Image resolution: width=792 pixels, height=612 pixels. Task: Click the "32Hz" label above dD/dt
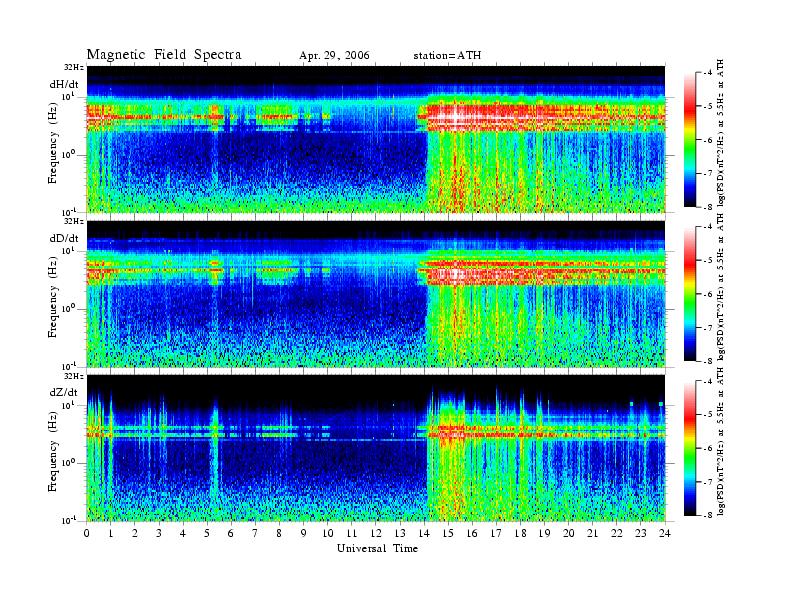(x=74, y=221)
